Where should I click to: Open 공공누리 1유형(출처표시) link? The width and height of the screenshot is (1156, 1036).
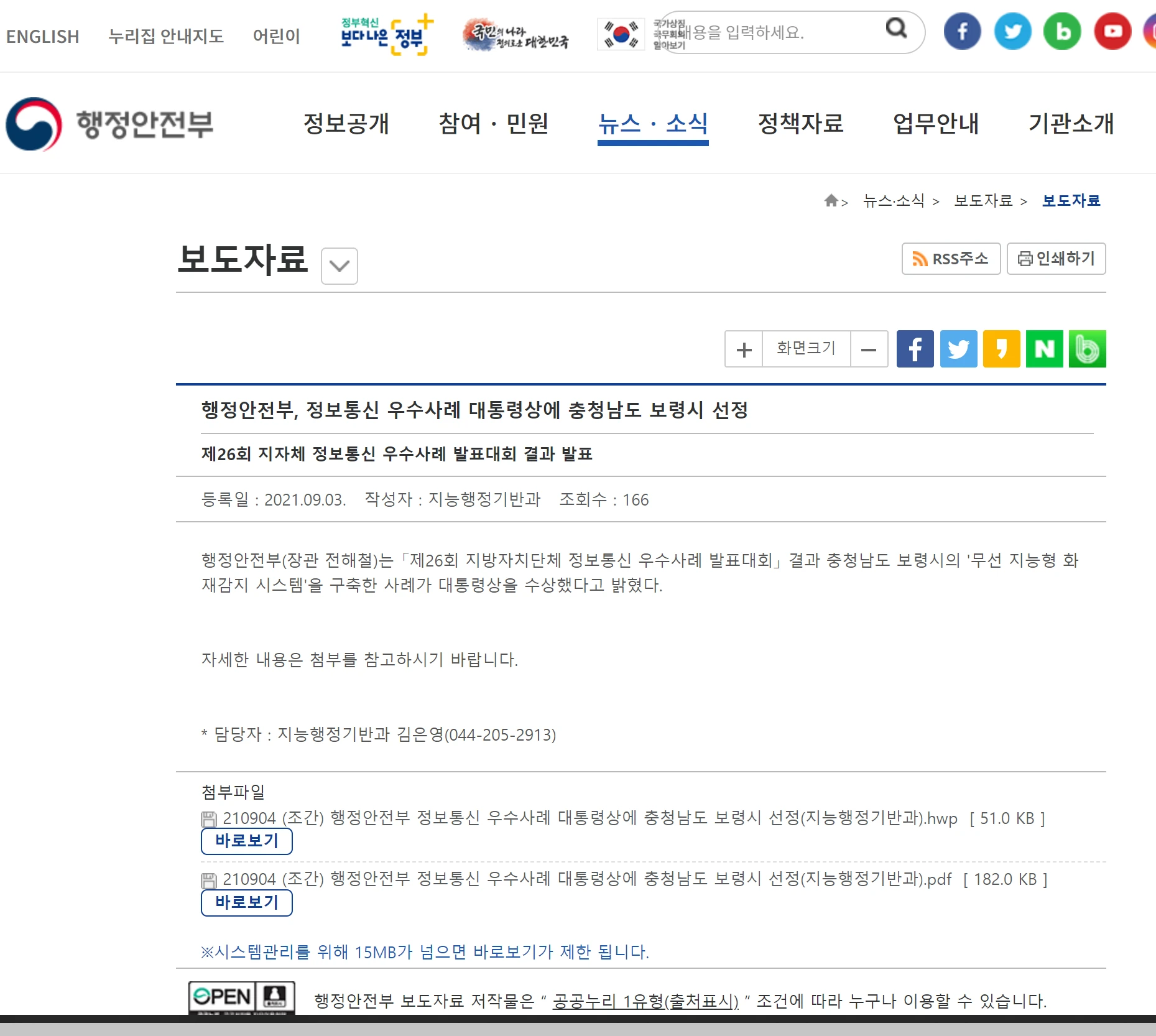pyautogui.click(x=645, y=1001)
